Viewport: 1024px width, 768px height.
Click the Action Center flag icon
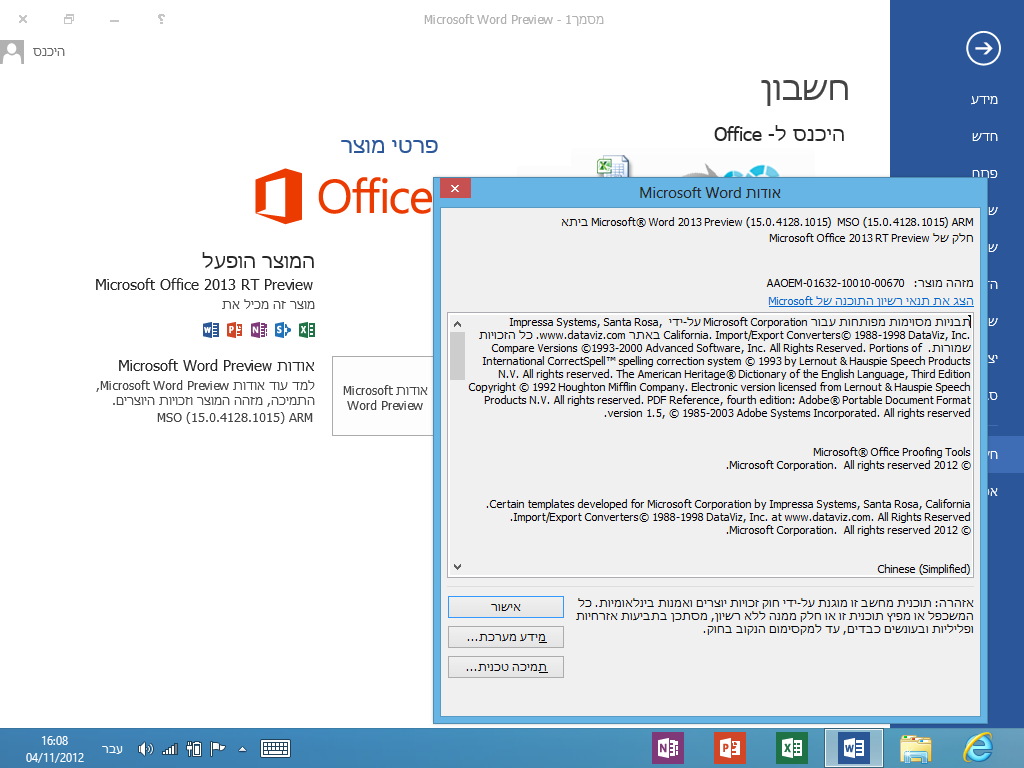click(217, 748)
